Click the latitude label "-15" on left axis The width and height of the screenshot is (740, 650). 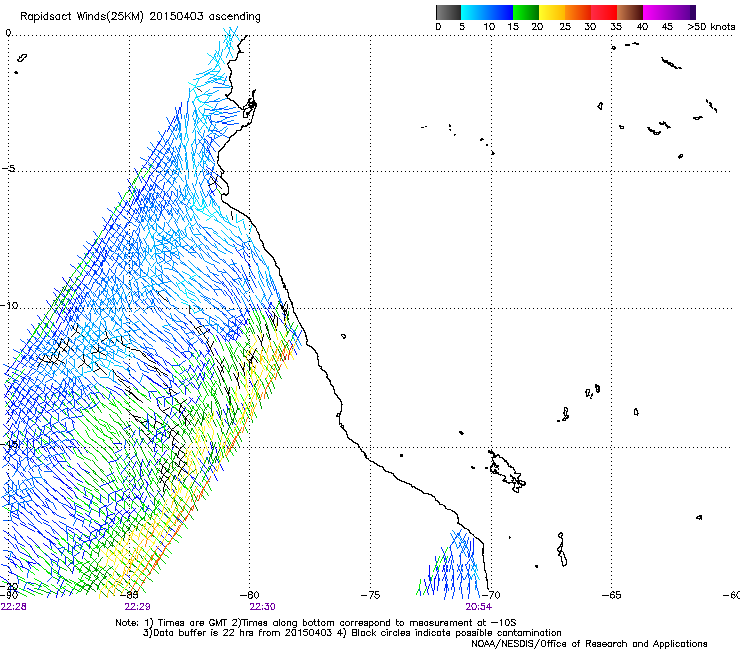[x=9, y=444]
